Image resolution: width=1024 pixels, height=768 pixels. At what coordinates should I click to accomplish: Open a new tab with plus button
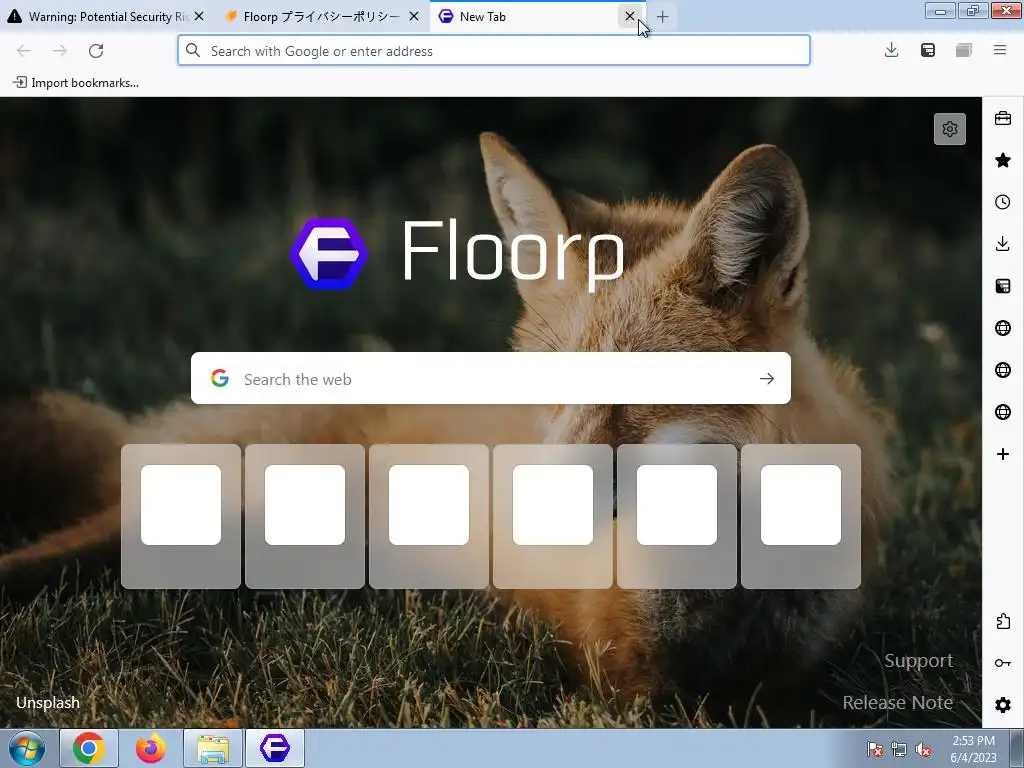pyautogui.click(x=662, y=17)
